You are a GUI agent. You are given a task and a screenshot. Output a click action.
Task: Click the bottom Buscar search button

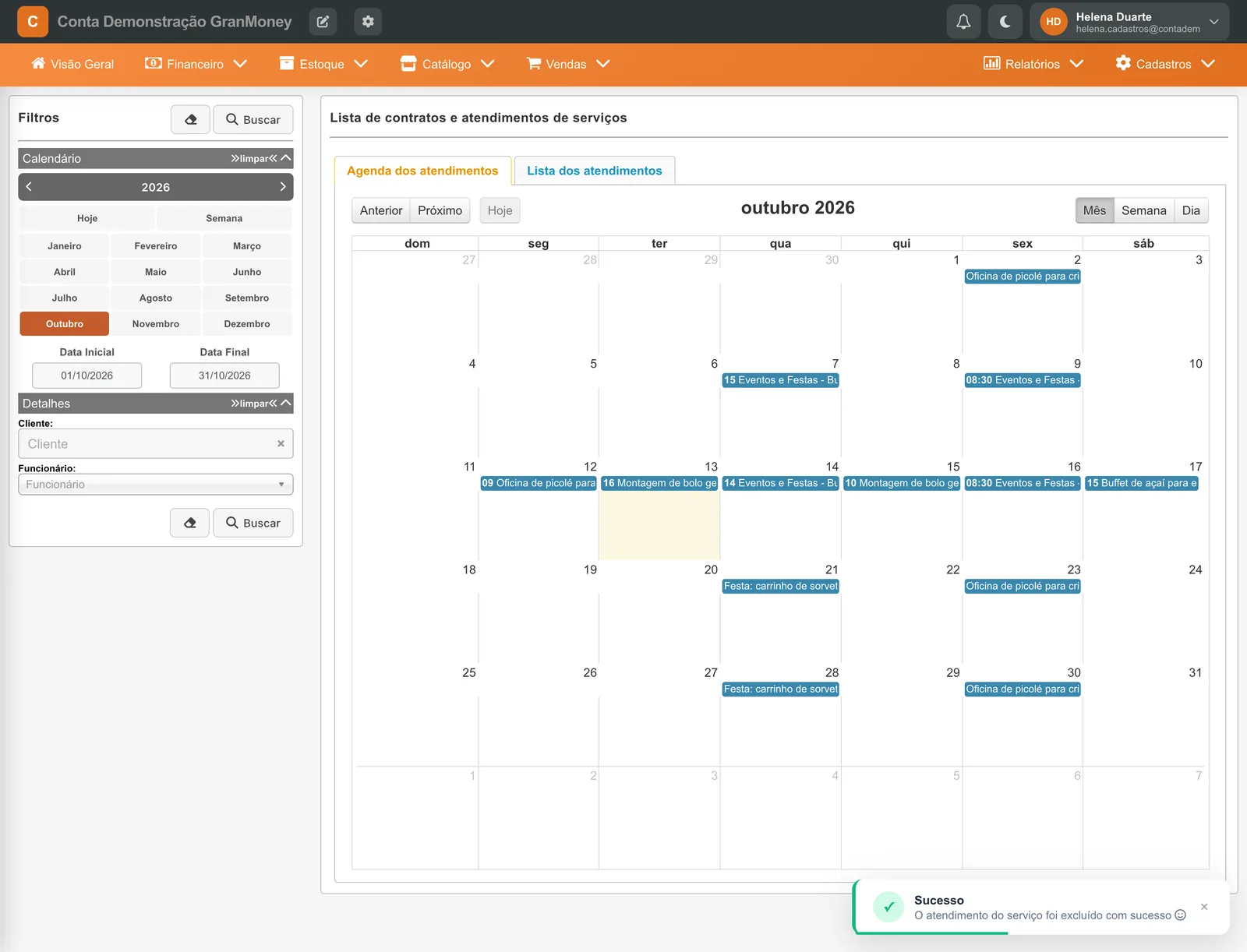(253, 523)
